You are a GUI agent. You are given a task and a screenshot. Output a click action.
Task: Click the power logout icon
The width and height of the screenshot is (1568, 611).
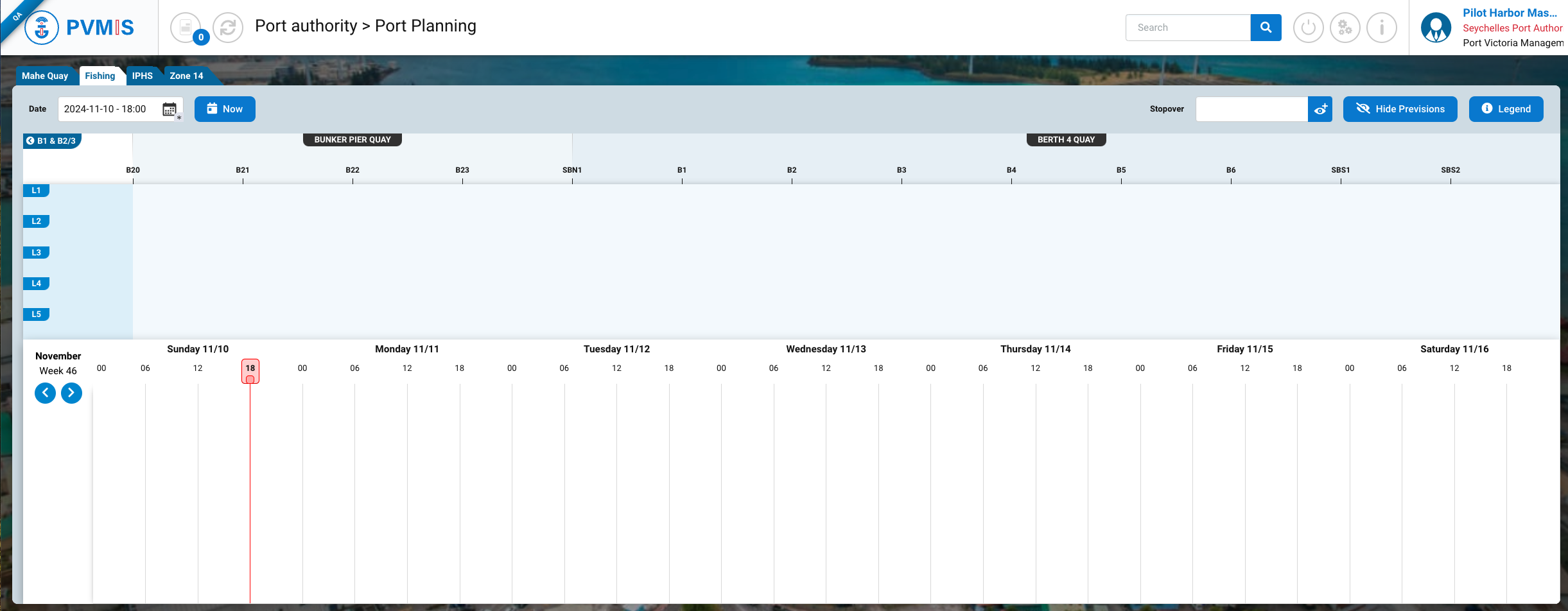1308,28
